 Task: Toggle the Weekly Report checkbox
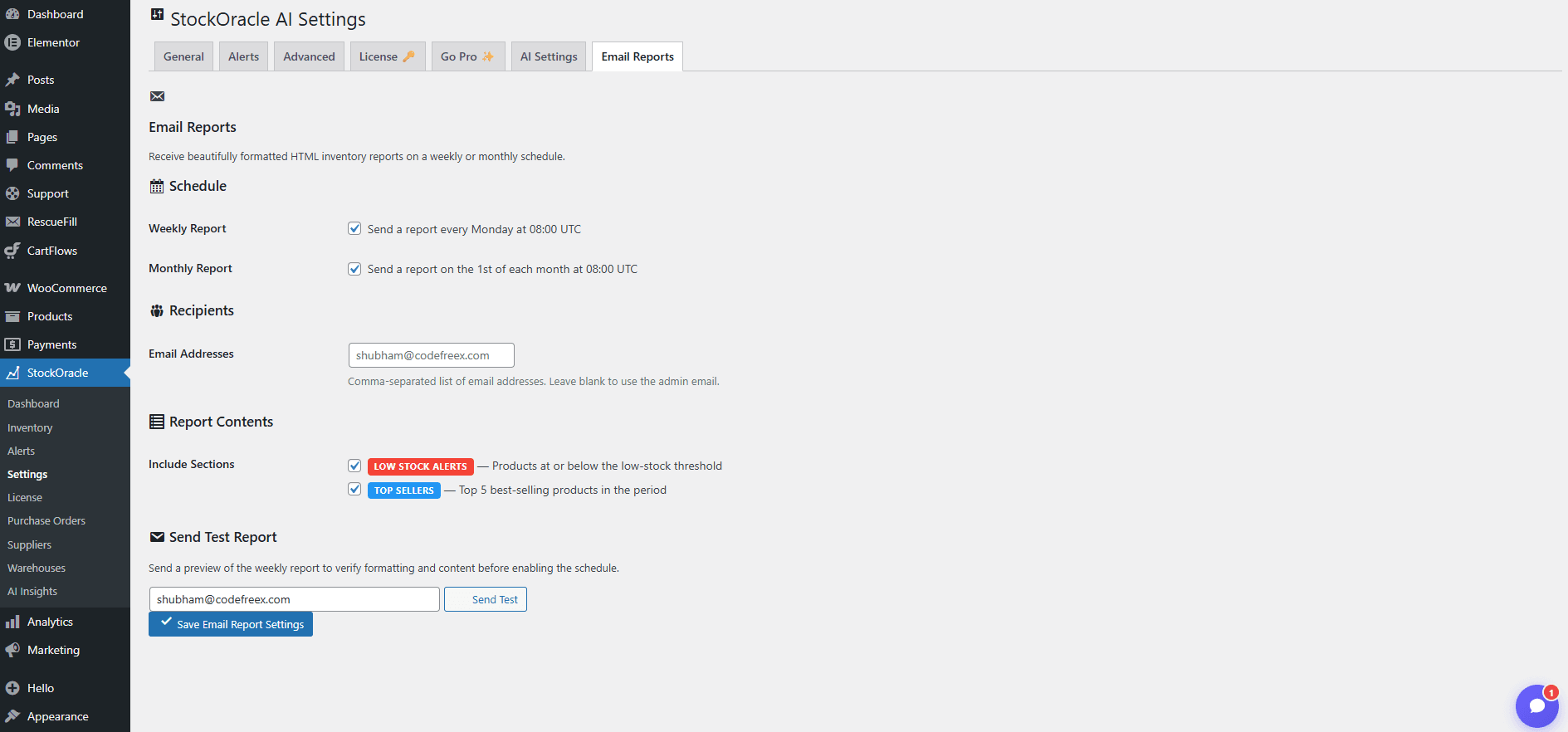pyautogui.click(x=354, y=228)
